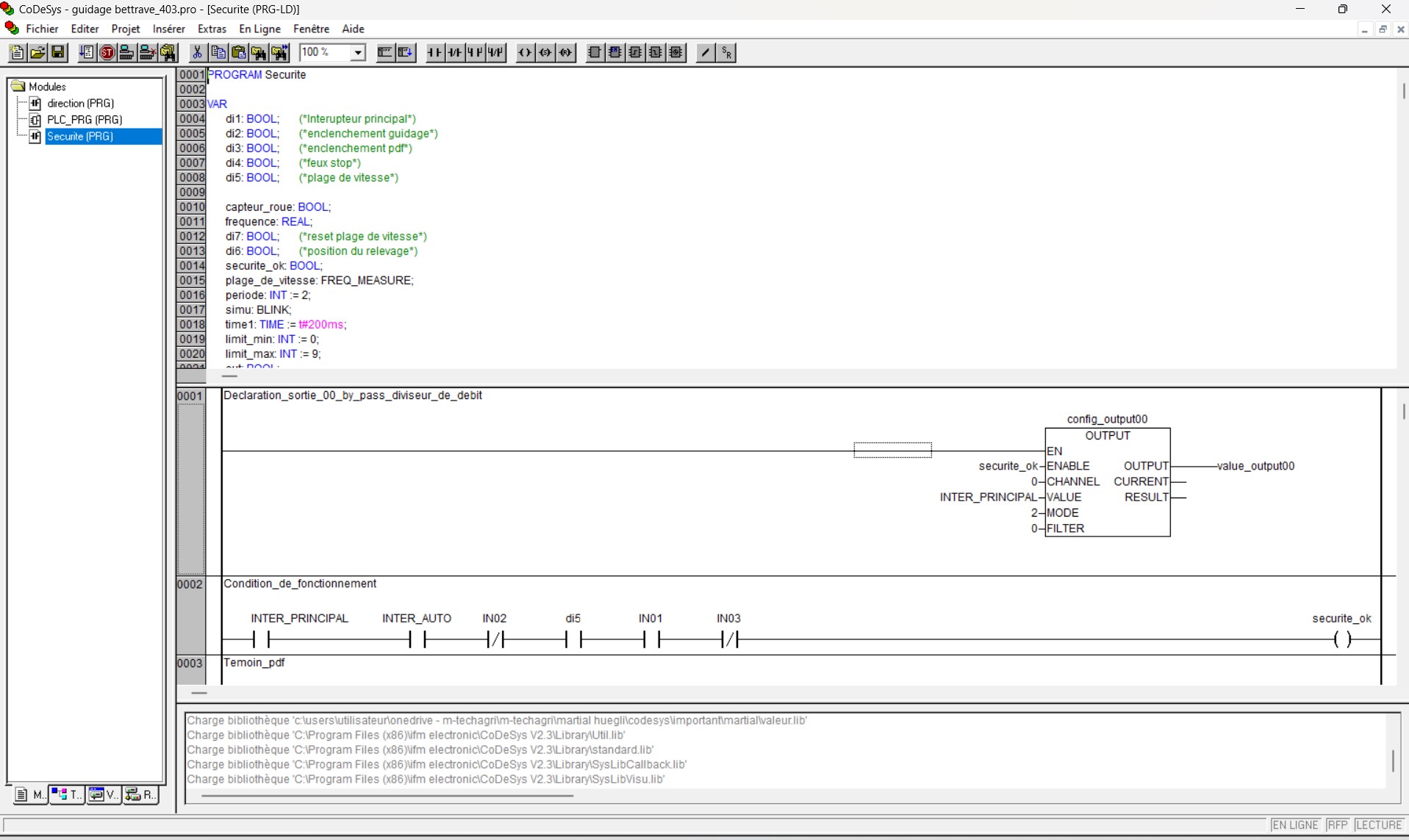Open the Projet menu
1409x840 pixels.
126,29
